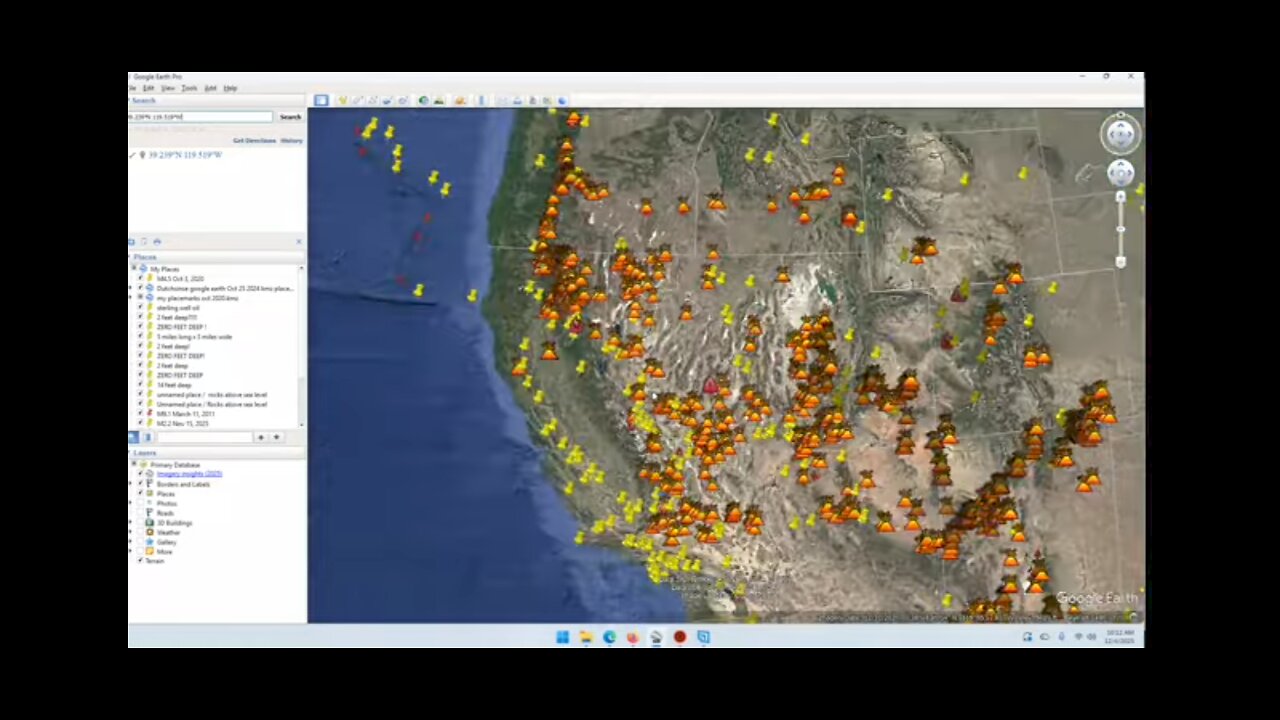This screenshot has width=1280, height=720.
Task: Choose the Add Image Overlay toolbar tool
Action: pyautogui.click(x=387, y=100)
